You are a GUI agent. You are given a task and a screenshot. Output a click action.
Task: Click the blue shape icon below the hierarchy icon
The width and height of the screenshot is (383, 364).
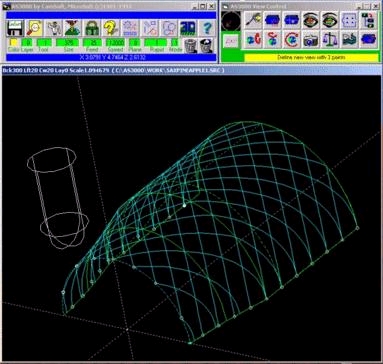tap(369, 39)
